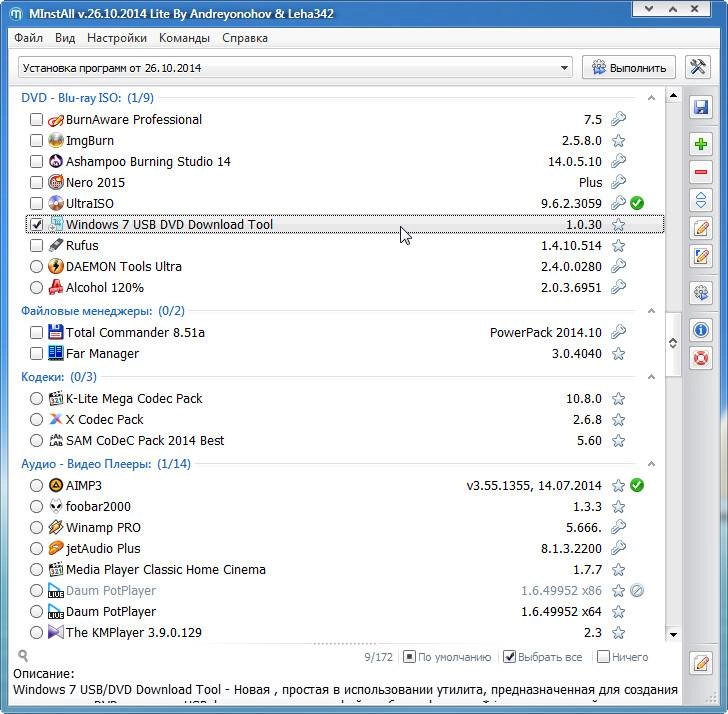This screenshot has width=728, height=714.
Task: Open the Установка программ preset dropdown
Action: (295, 68)
